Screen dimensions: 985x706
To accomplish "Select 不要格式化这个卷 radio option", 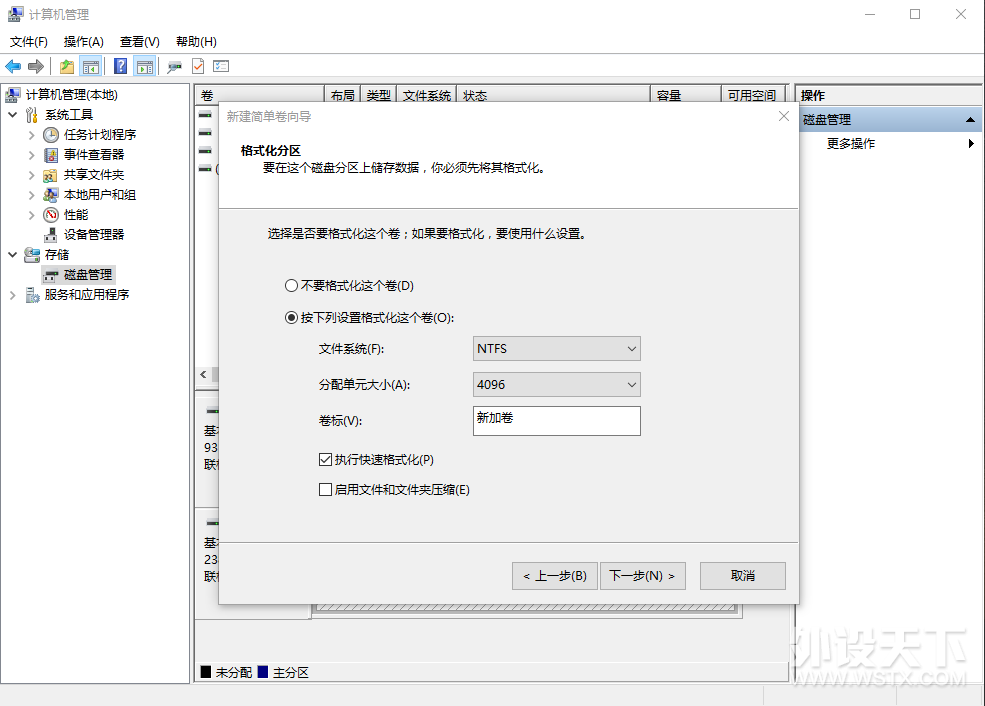I will (291, 286).
